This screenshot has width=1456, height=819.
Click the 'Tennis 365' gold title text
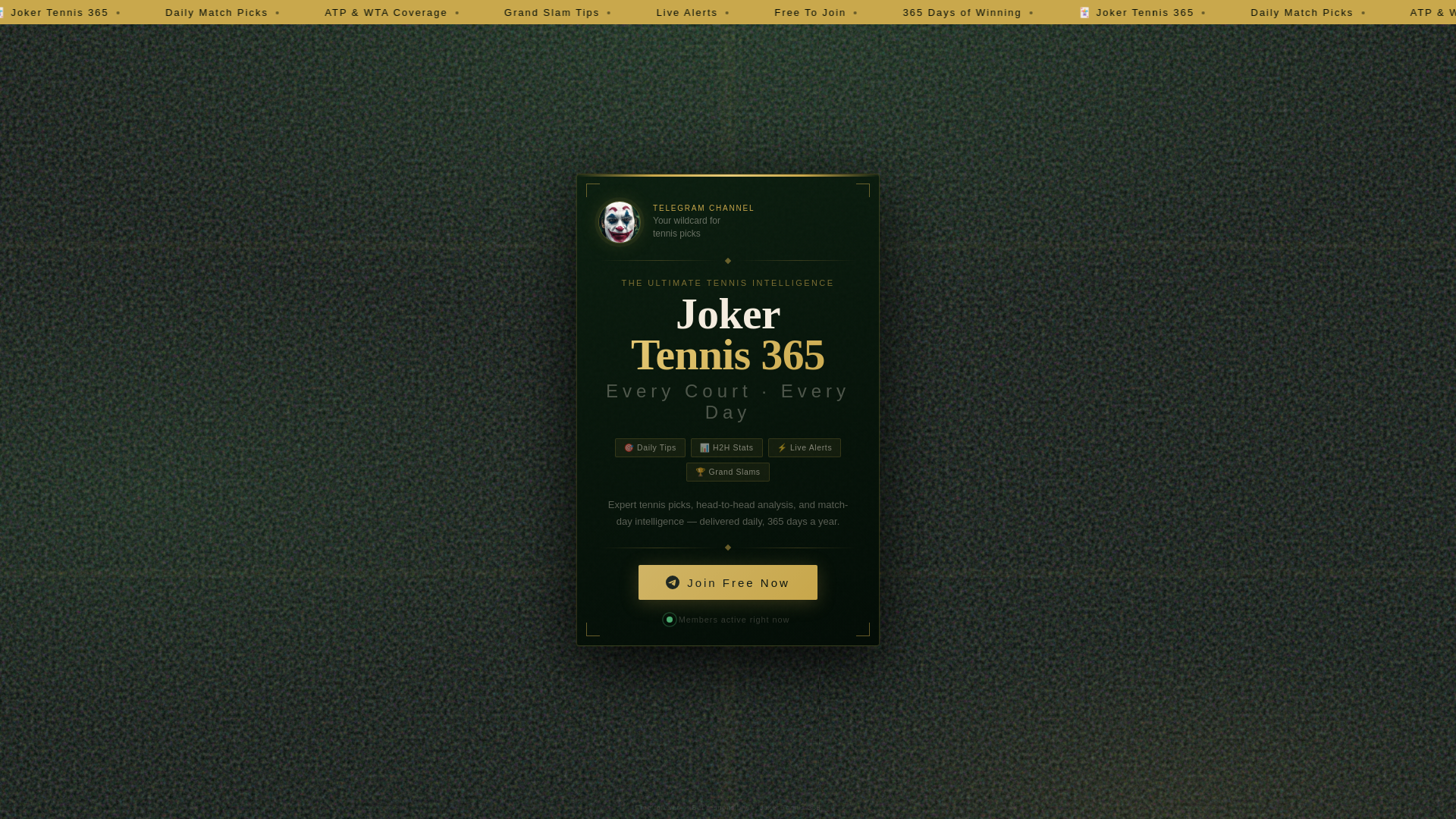pos(727,355)
